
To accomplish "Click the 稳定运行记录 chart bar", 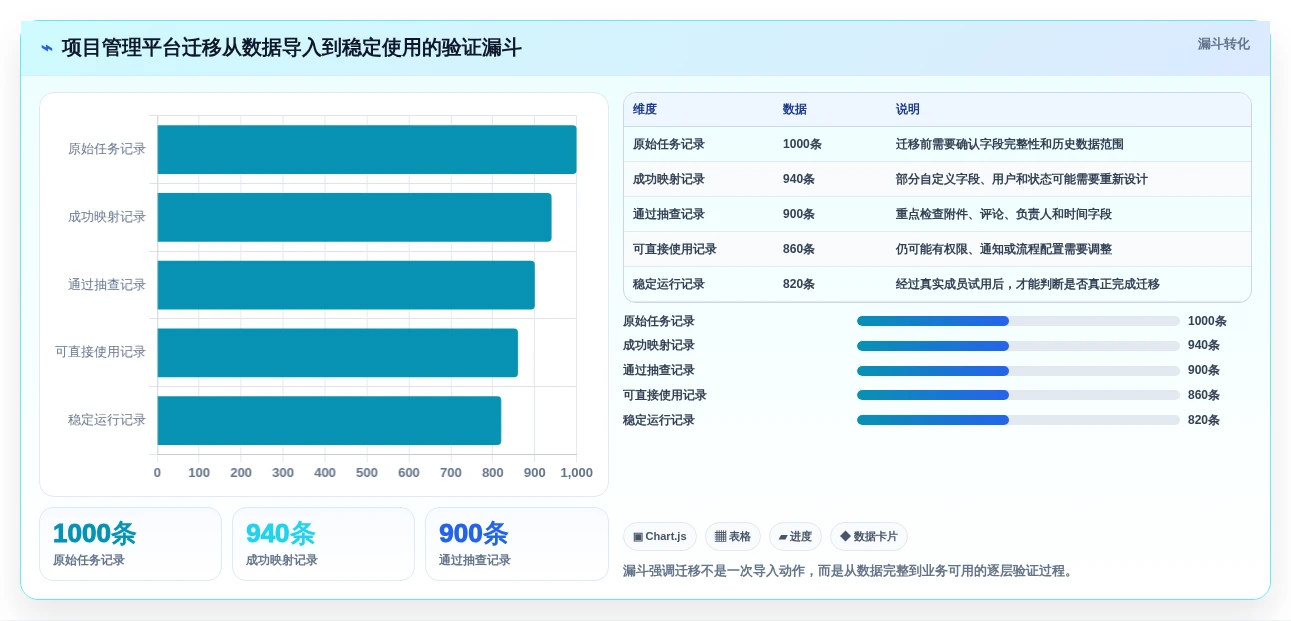I will point(329,420).
